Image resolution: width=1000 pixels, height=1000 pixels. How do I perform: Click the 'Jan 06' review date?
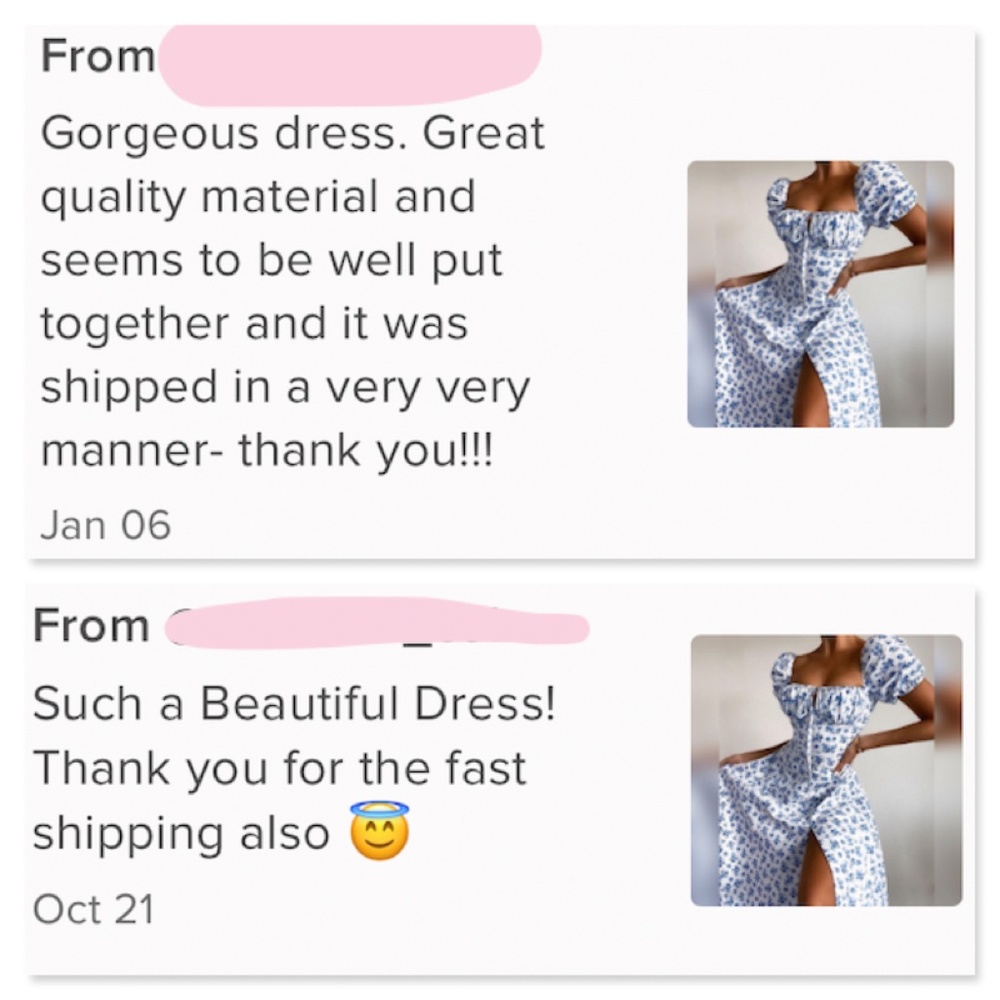pyautogui.click(x=105, y=525)
